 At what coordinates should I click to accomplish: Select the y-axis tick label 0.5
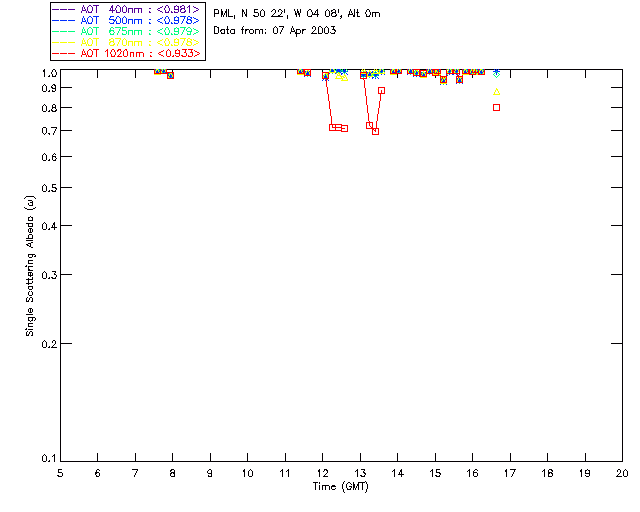[49, 188]
